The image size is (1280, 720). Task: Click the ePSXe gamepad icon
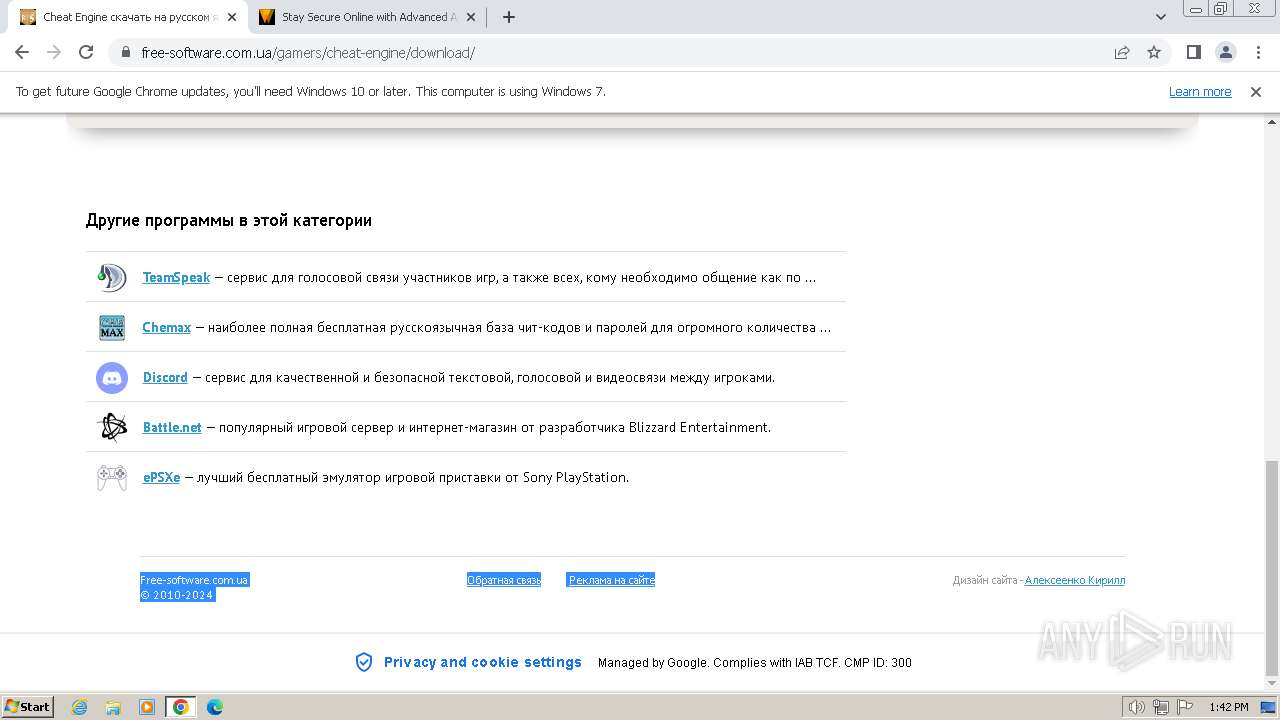pyautogui.click(x=112, y=477)
